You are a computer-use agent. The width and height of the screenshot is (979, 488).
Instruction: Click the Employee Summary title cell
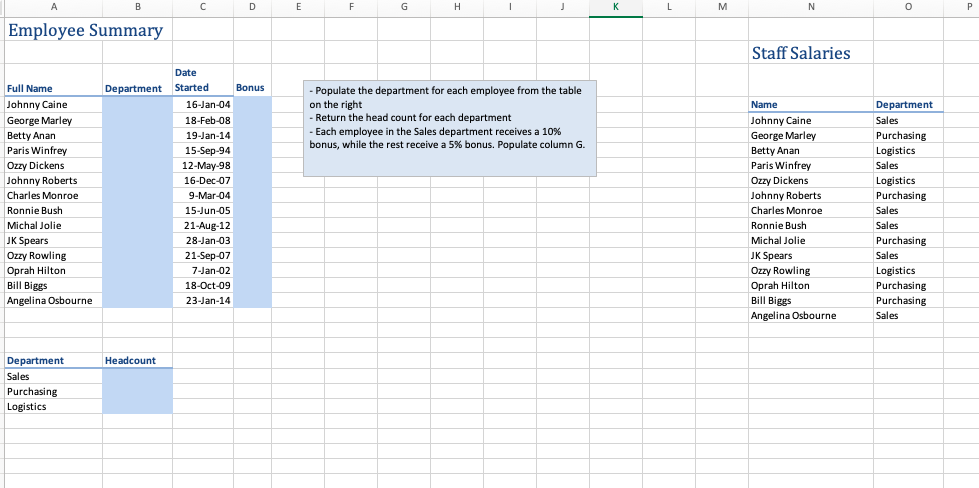85,30
